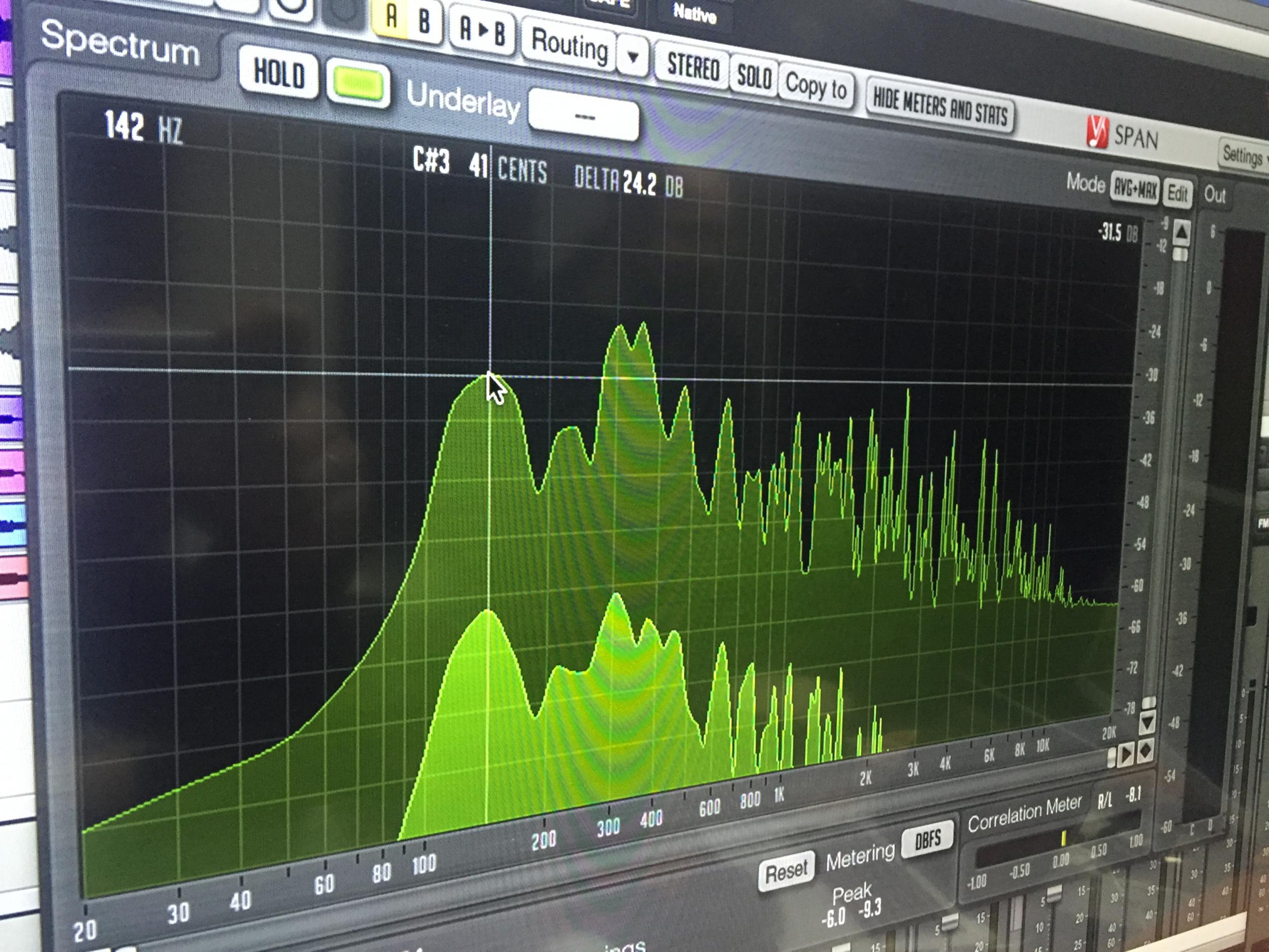Image resolution: width=1269 pixels, height=952 pixels.
Task: Click the down-arrow range button below the dB scale
Action: coord(1147,723)
